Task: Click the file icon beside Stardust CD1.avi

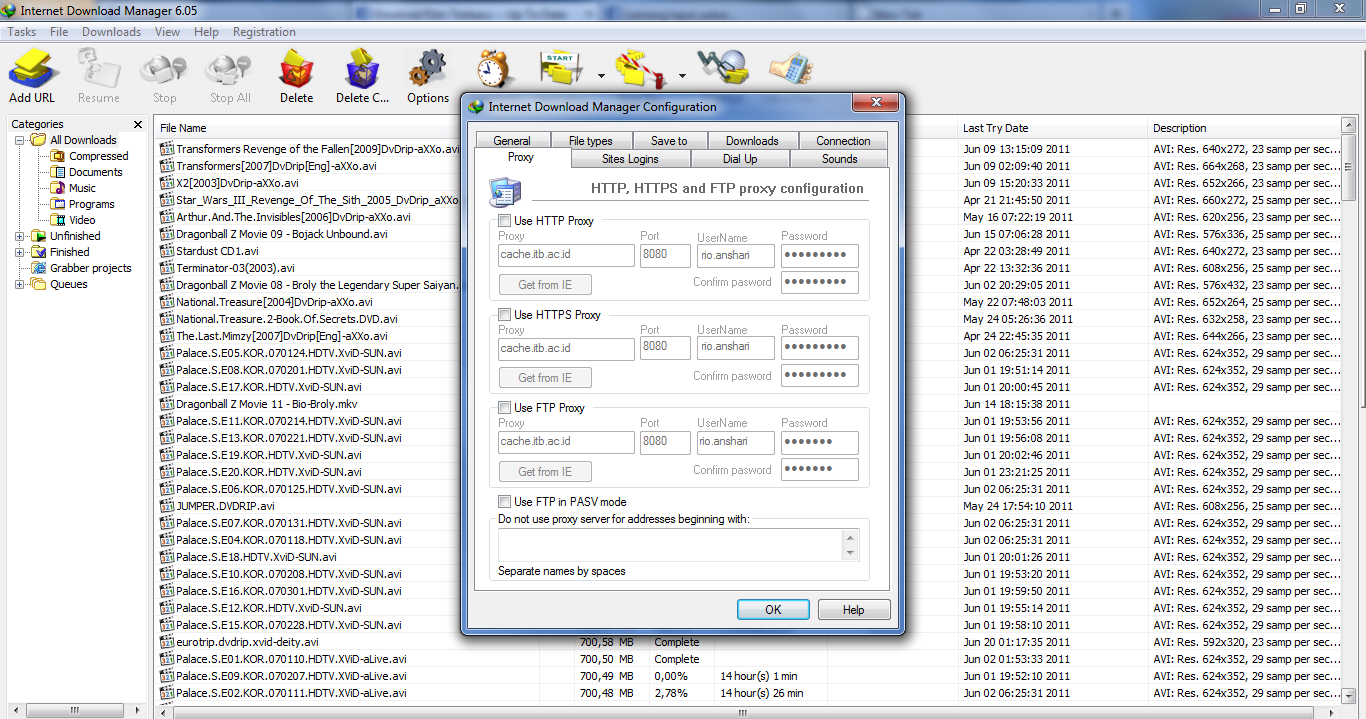Action: coord(167,251)
